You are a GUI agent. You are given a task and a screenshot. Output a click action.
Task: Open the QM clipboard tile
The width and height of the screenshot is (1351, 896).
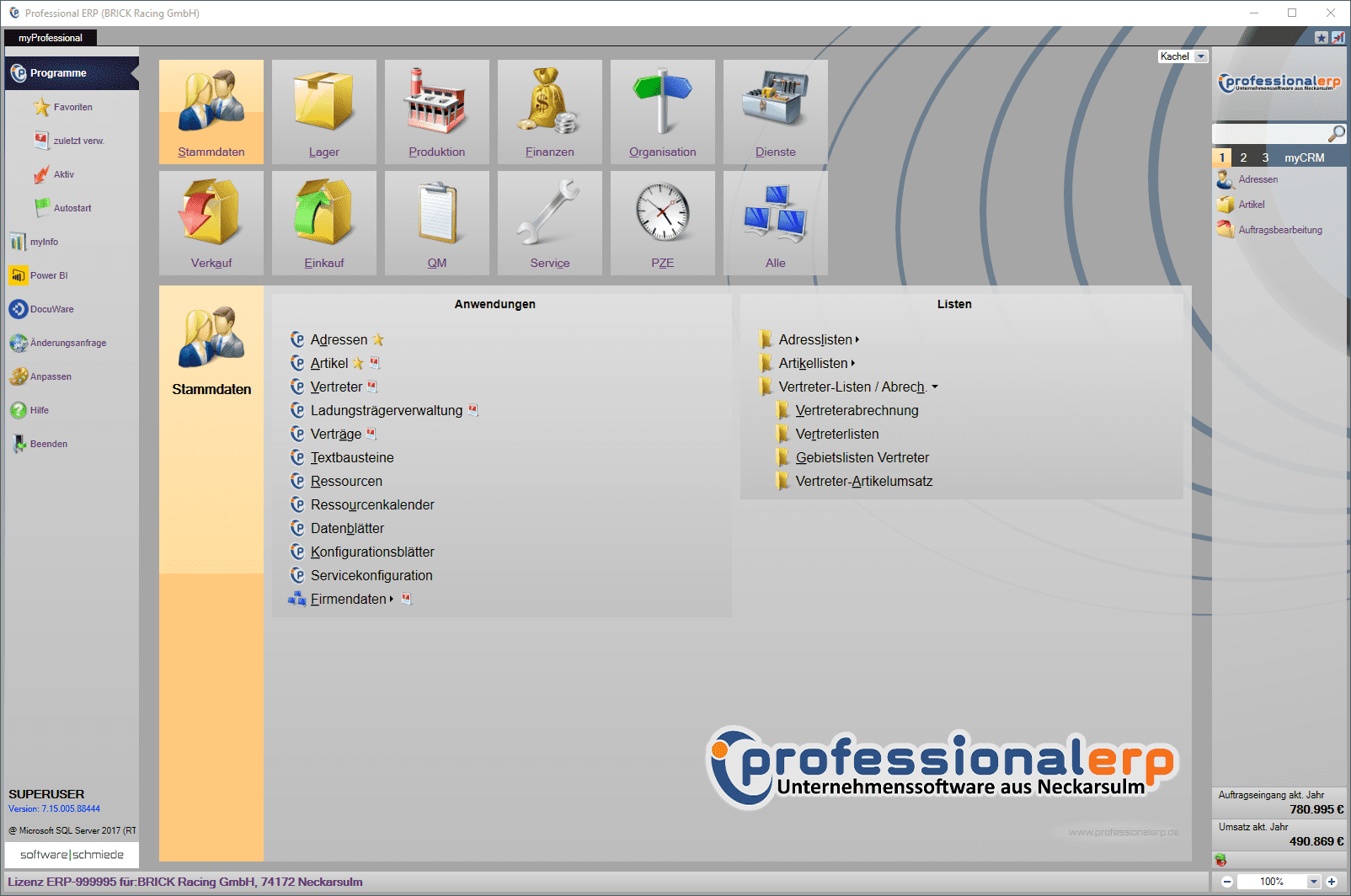coord(437,223)
